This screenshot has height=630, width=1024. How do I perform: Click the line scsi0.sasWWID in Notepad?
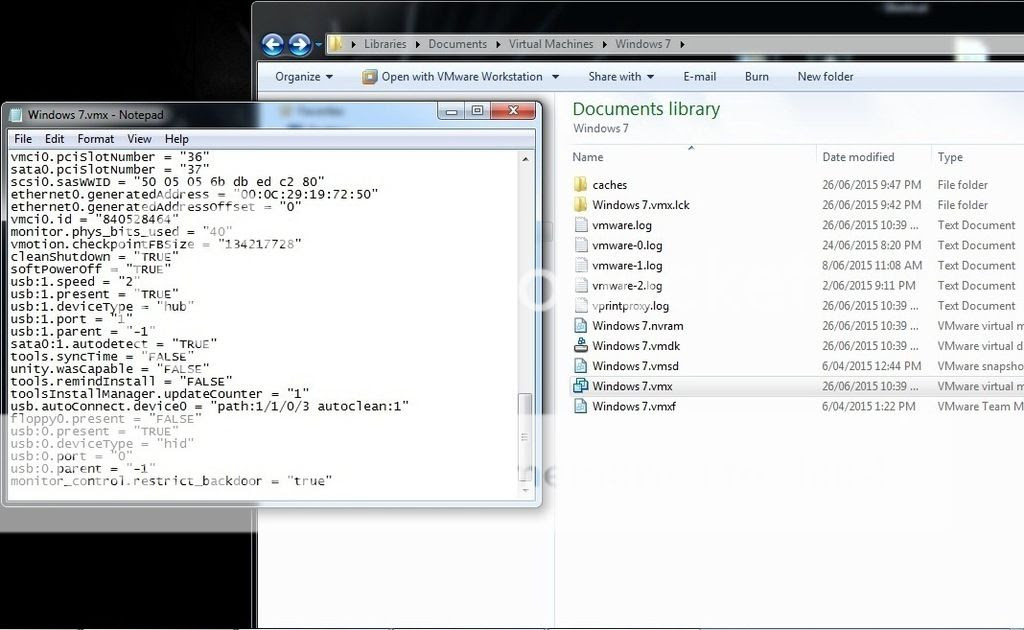click(167, 181)
